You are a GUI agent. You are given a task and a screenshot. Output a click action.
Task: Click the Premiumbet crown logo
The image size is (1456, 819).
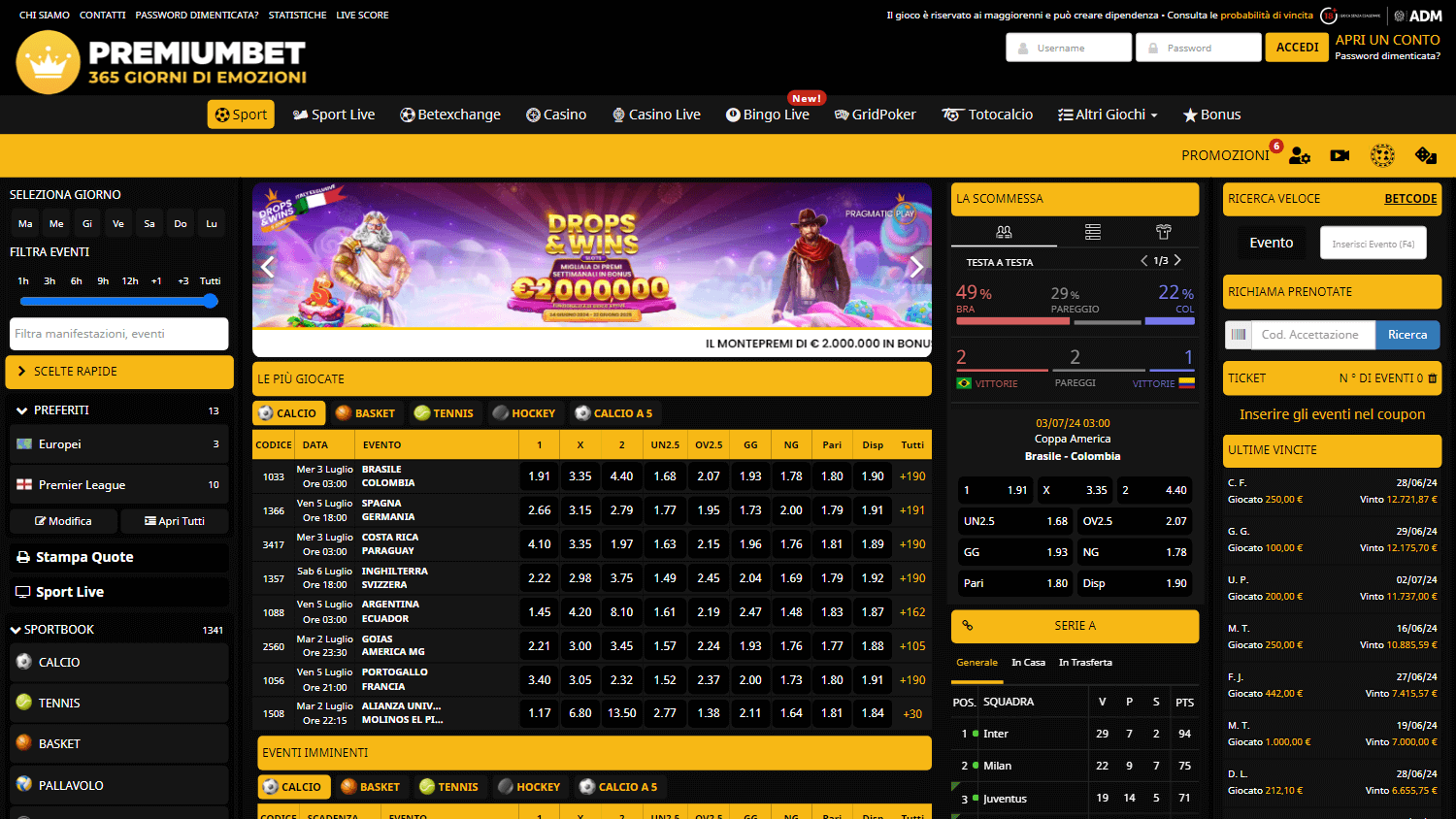pyautogui.click(x=48, y=62)
